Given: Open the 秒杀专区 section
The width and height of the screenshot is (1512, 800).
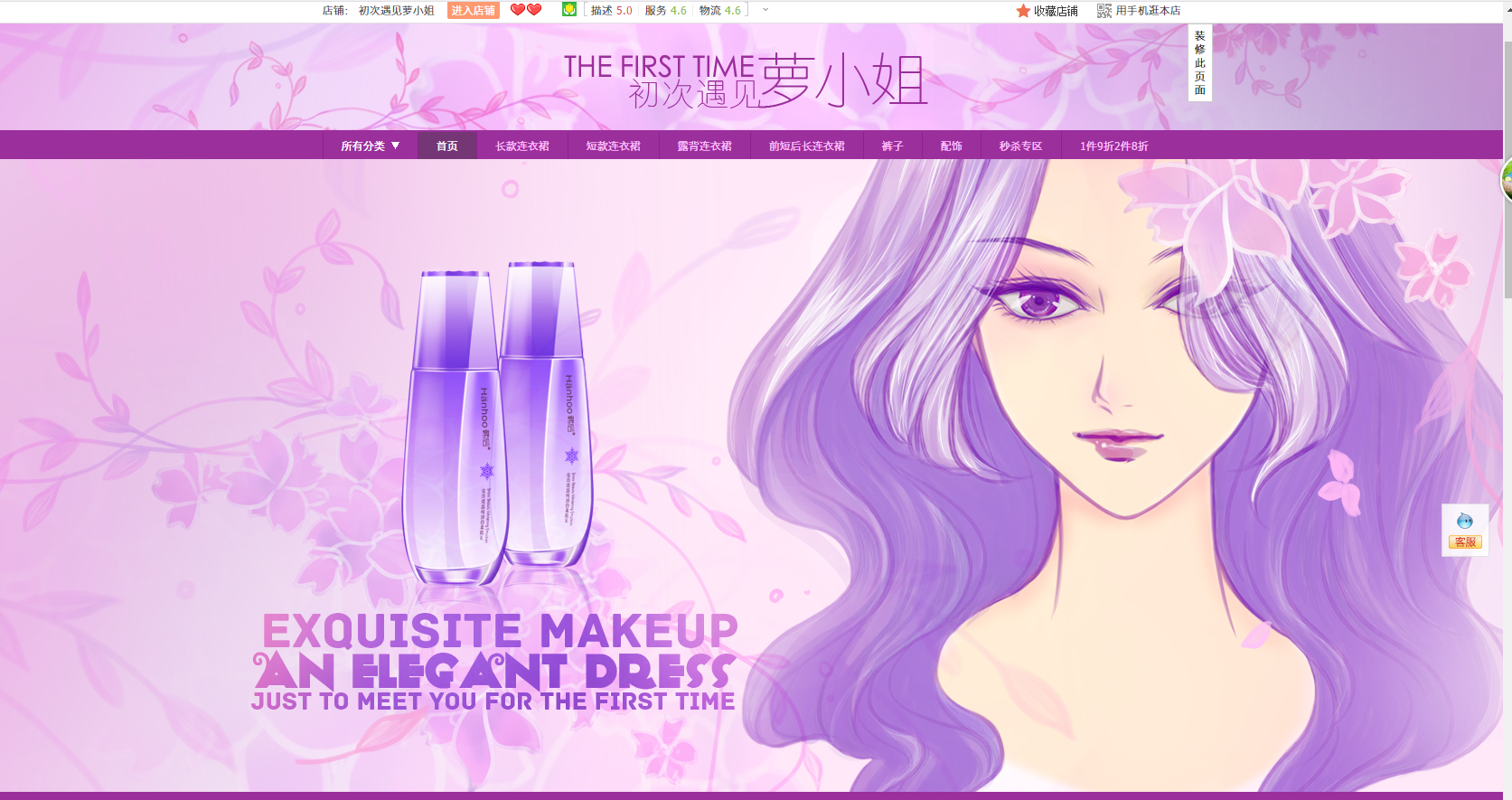Looking at the screenshot, I should click(1021, 146).
